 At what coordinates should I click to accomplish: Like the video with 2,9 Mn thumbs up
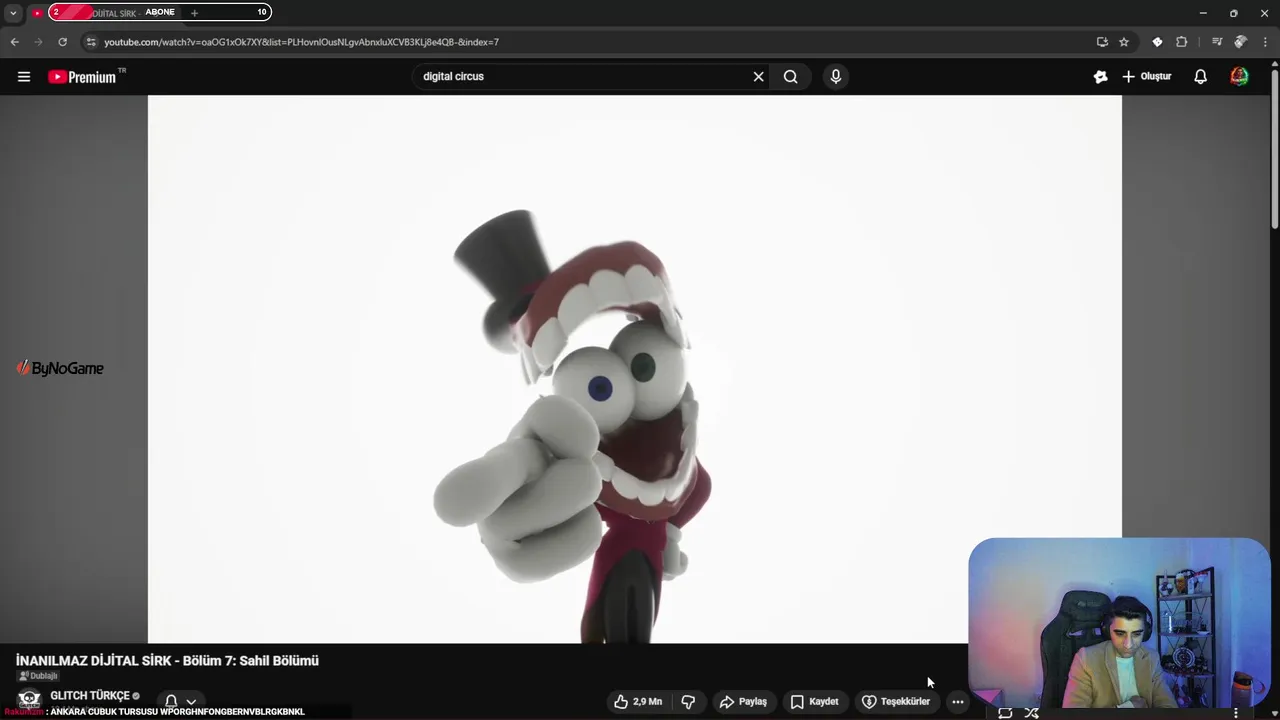click(638, 702)
